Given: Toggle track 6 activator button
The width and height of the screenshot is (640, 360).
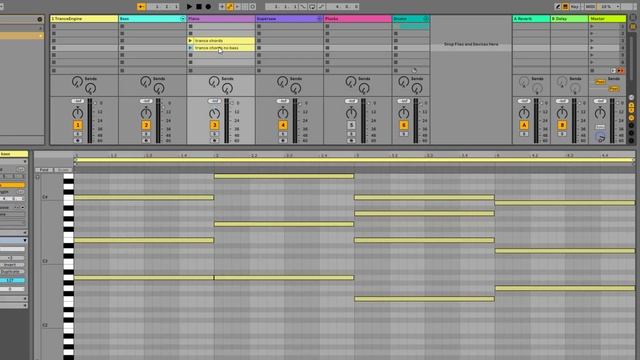Looking at the screenshot, I should pos(404,125).
